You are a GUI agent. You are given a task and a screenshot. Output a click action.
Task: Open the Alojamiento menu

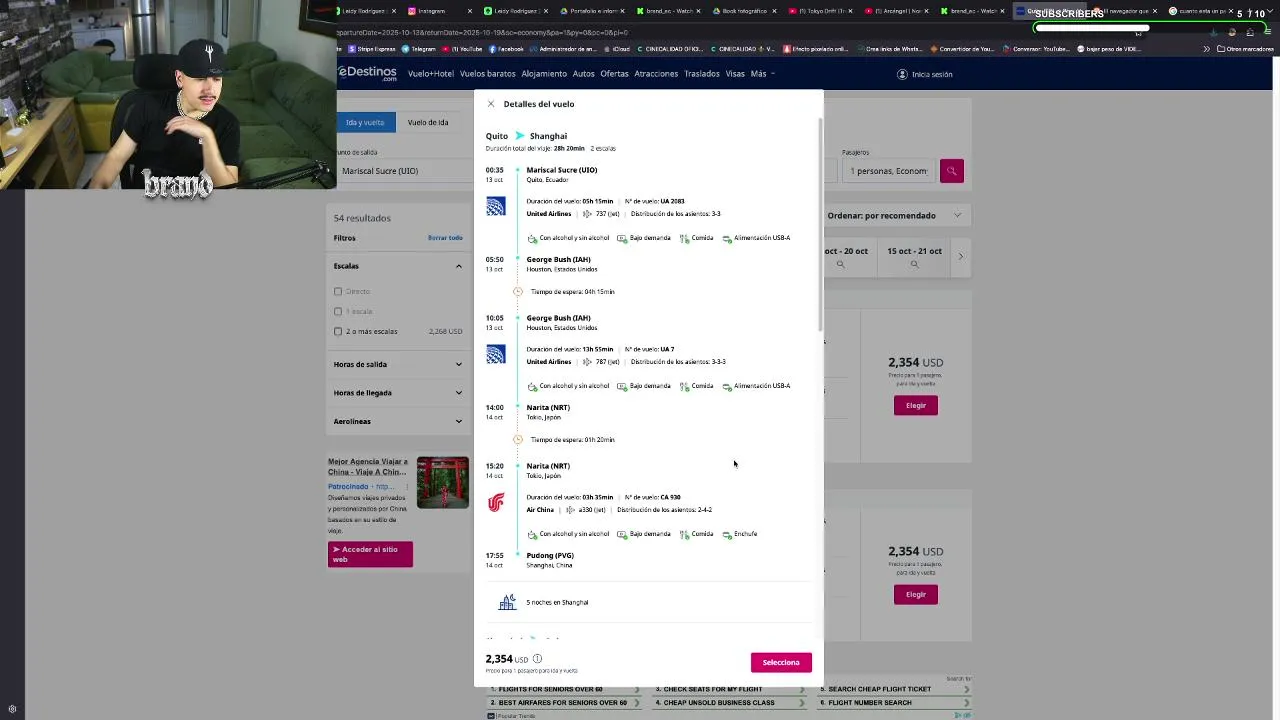(x=544, y=74)
